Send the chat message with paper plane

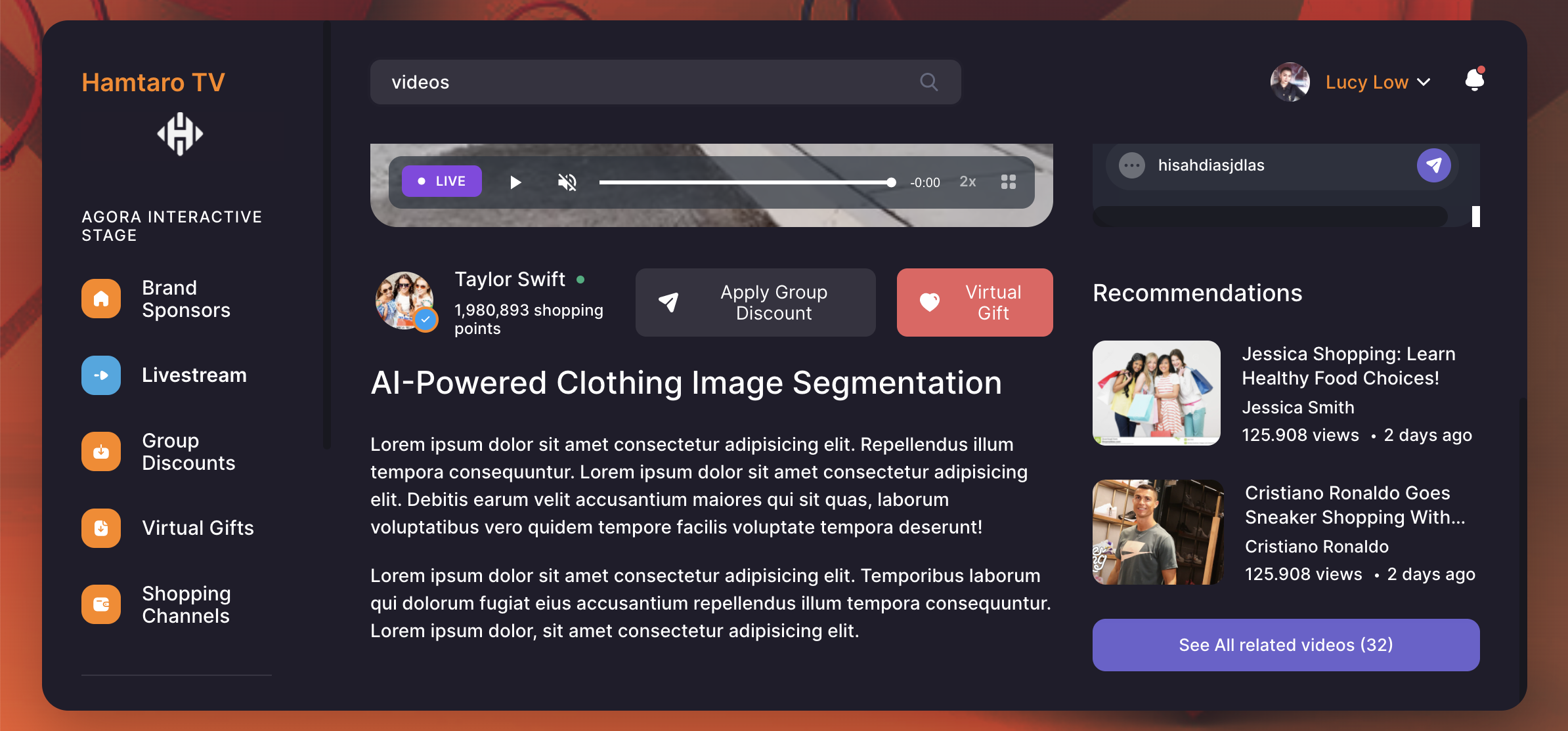click(x=1433, y=165)
